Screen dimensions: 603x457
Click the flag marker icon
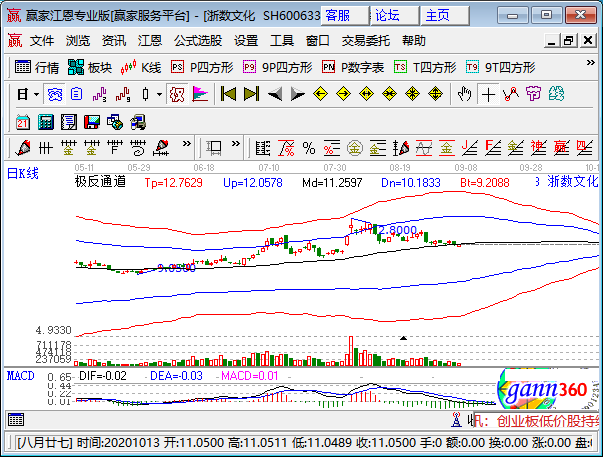200,94
